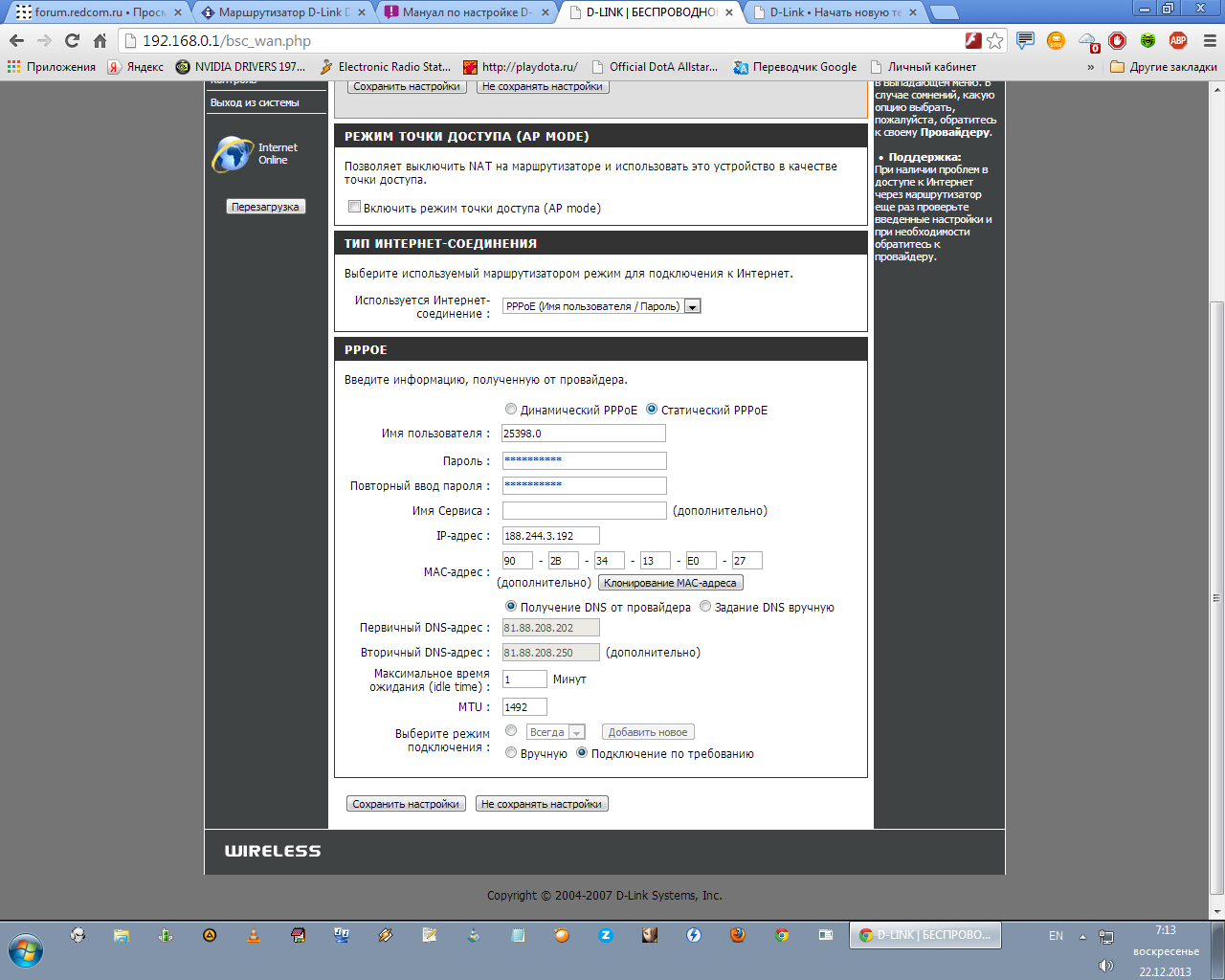Click the Имя пользователя input field

584,434
